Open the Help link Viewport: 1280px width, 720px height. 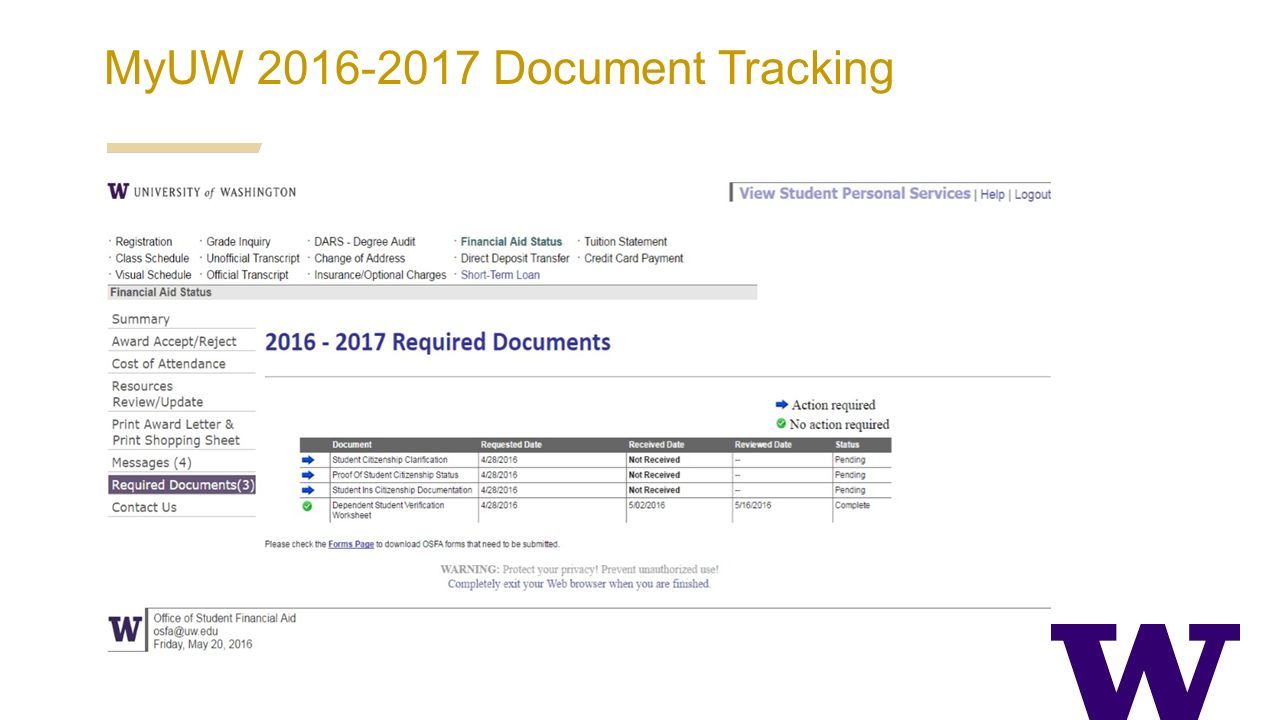tap(992, 194)
